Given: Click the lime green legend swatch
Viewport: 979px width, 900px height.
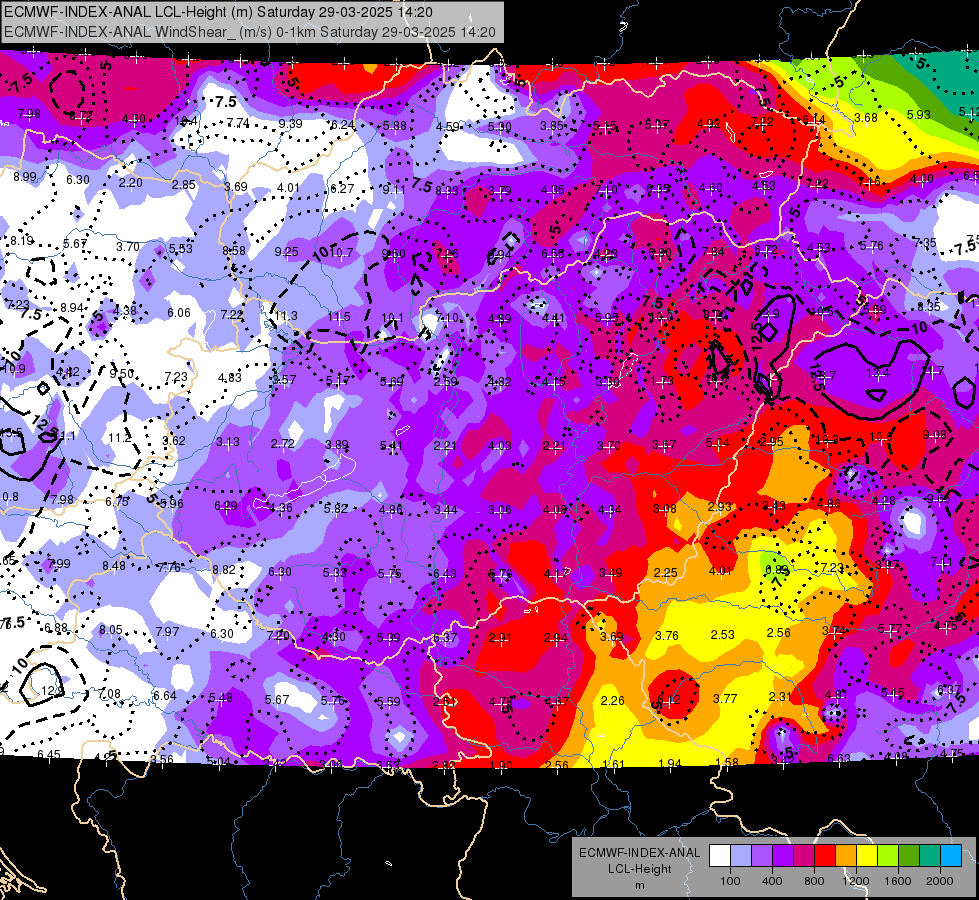Looking at the screenshot, I should 888,855.
